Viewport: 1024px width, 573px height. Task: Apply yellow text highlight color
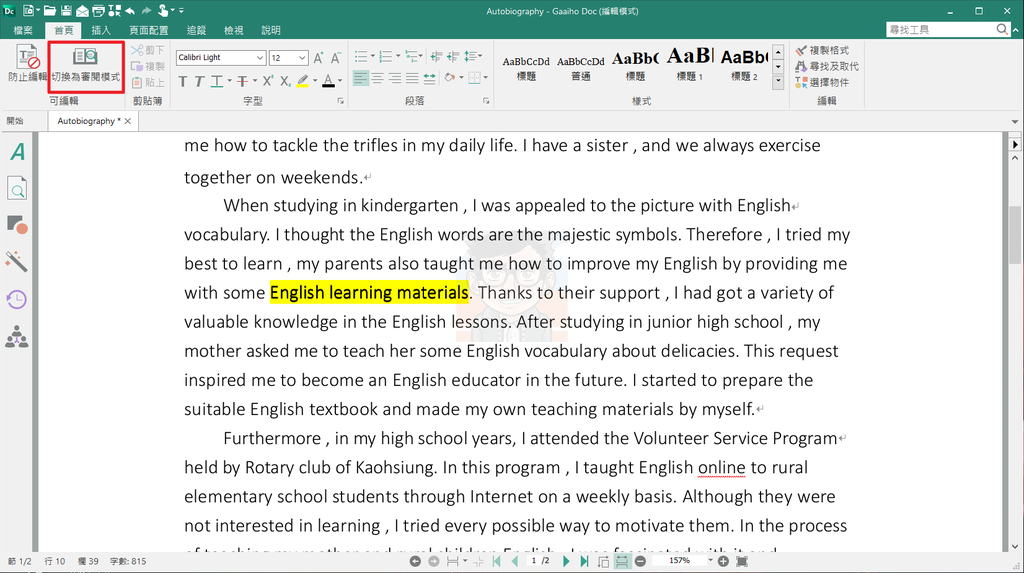point(302,81)
